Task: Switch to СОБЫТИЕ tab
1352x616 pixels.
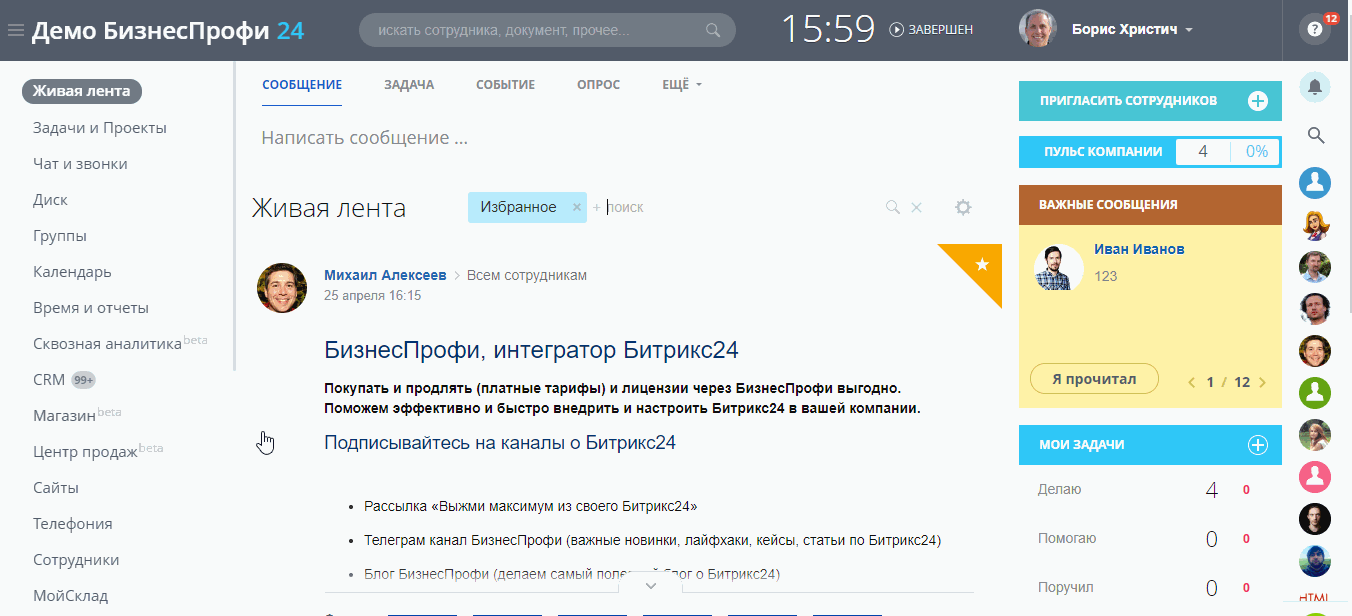Action: (x=505, y=85)
